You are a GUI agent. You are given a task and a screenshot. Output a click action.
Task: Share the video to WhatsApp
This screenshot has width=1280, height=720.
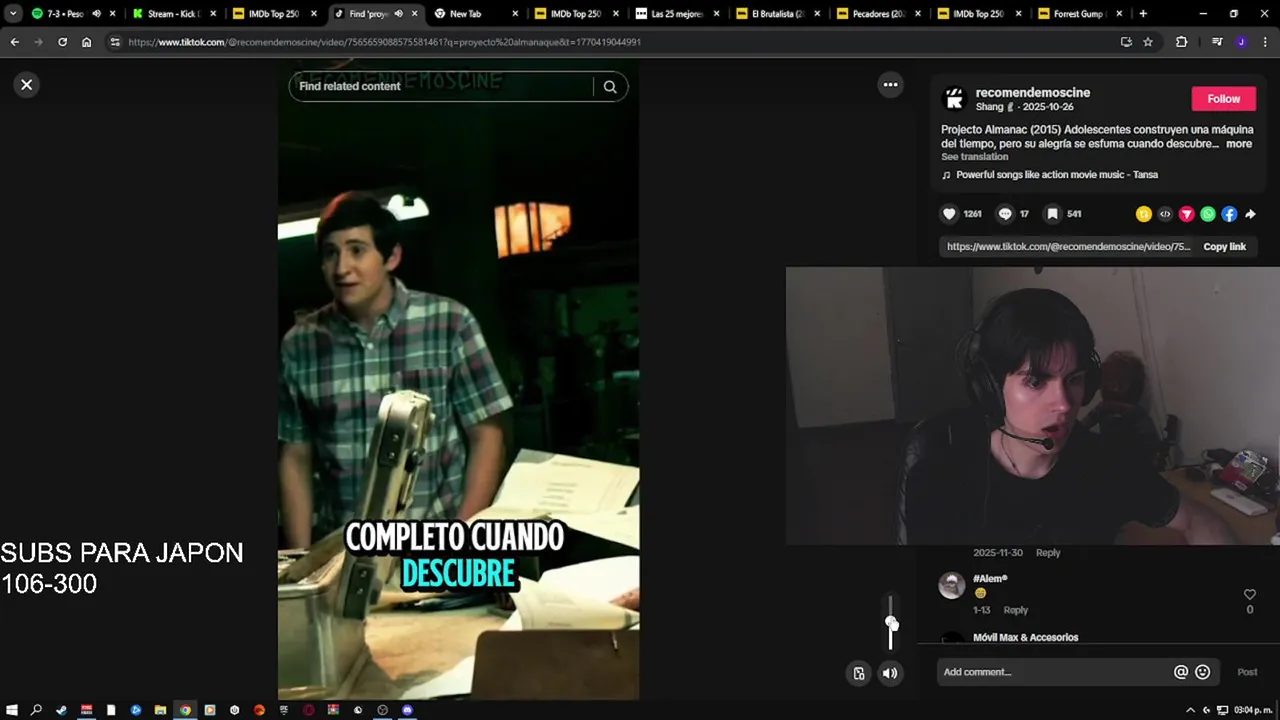1208,214
